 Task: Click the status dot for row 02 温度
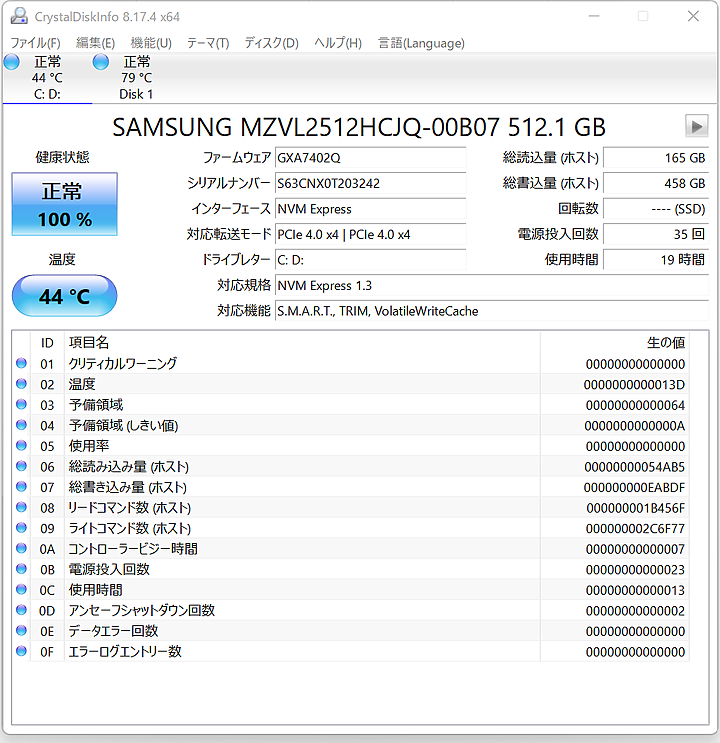pos(21,384)
